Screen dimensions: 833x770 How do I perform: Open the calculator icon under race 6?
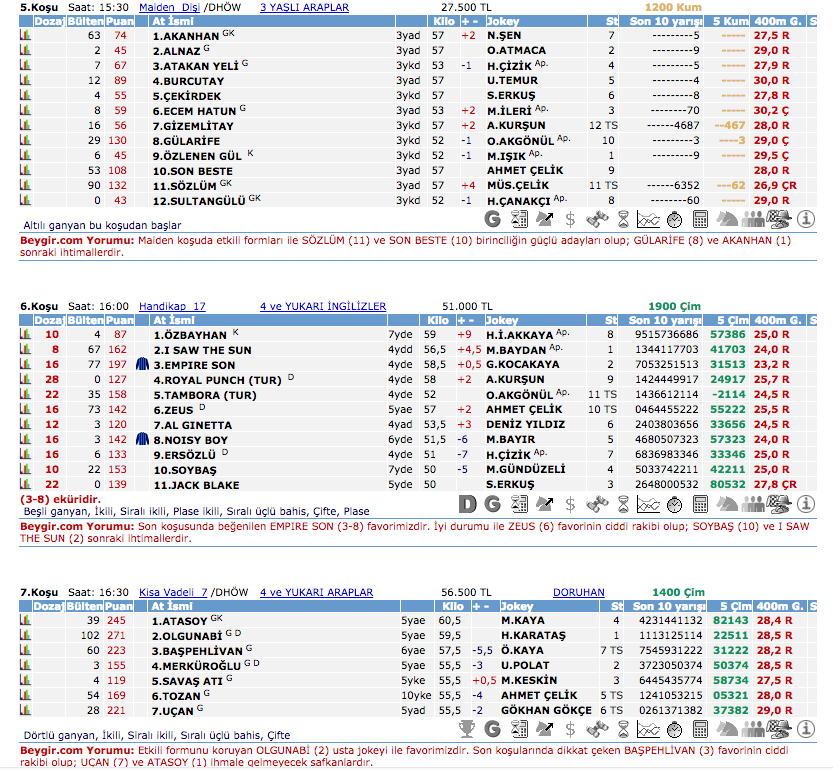(x=699, y=502)
